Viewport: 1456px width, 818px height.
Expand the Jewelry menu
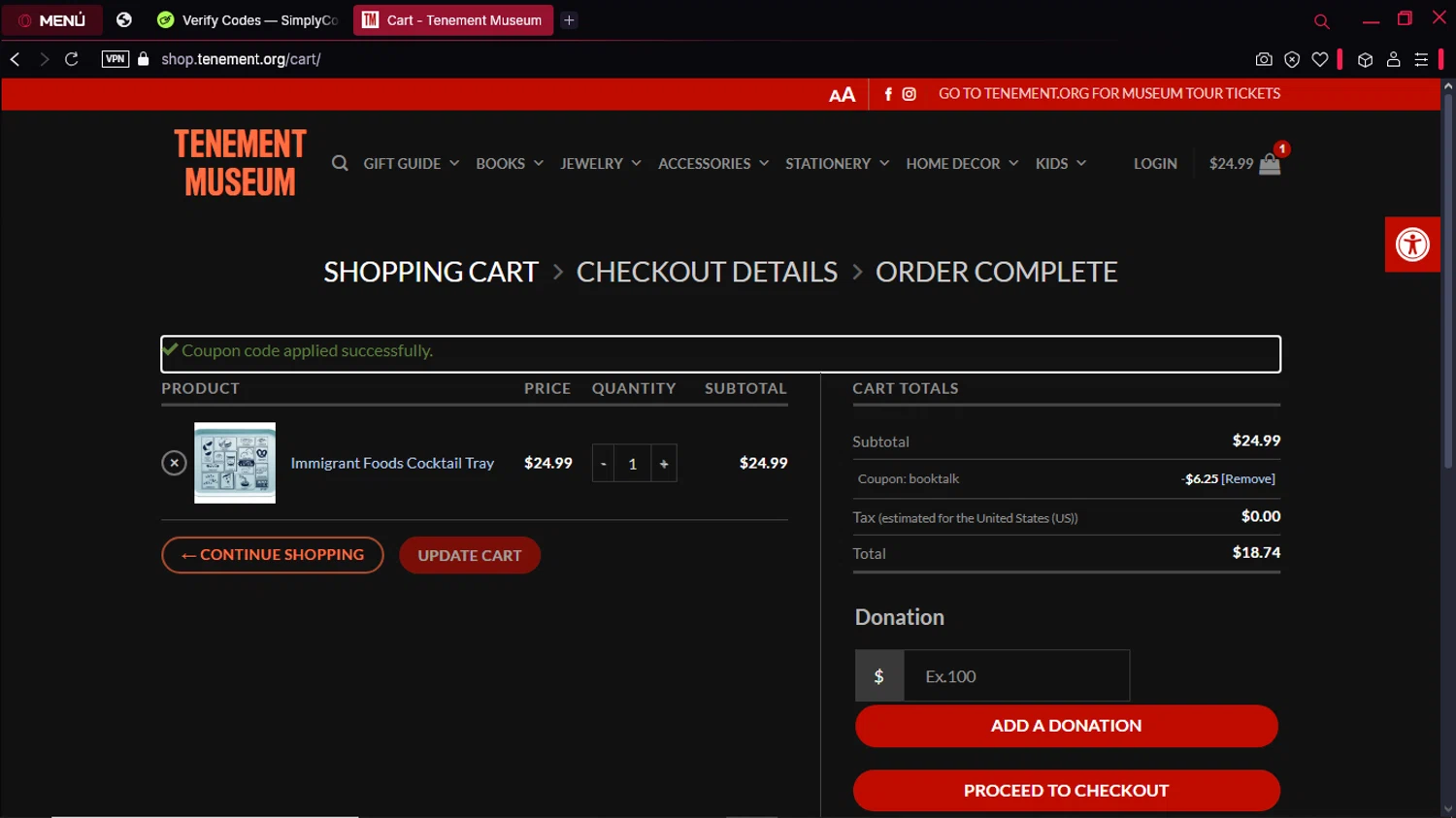pos(601,164)
